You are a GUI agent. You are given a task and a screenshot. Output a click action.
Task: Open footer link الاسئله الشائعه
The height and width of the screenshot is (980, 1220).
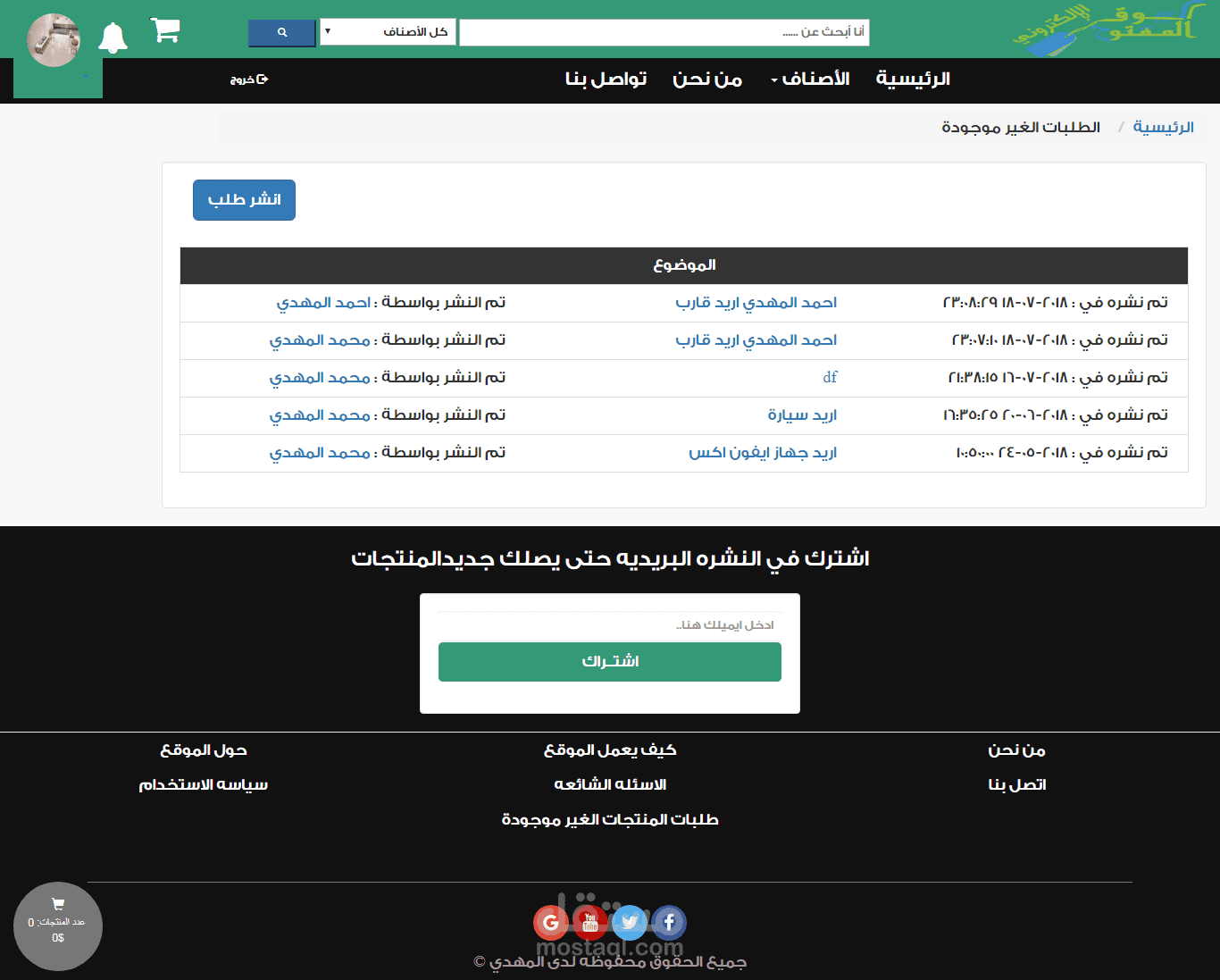(x=610, y=785)
